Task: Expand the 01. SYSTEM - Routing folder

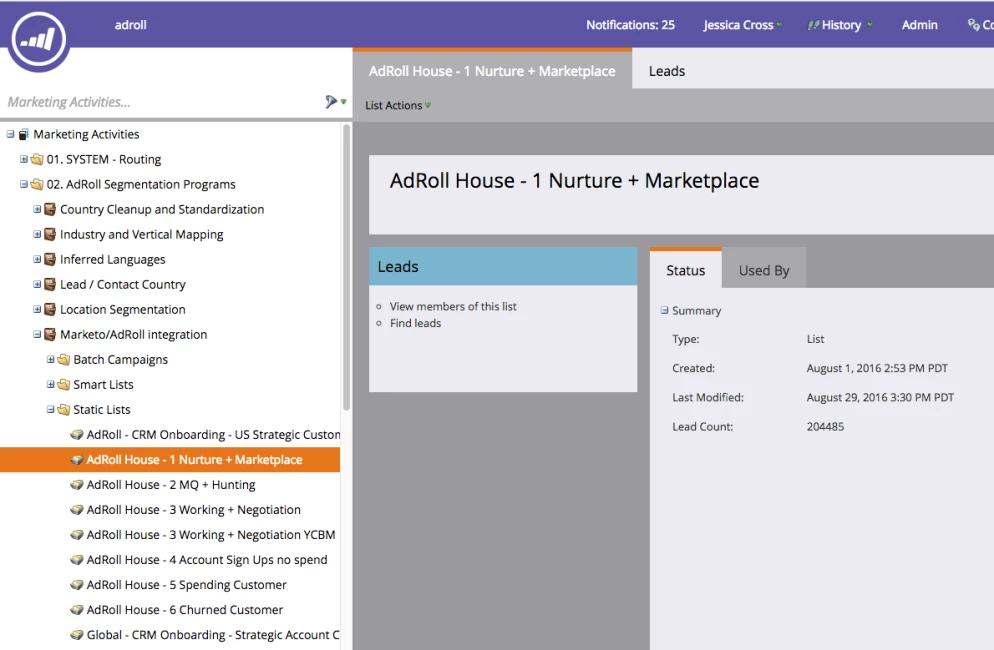Action: pos(23,159)
